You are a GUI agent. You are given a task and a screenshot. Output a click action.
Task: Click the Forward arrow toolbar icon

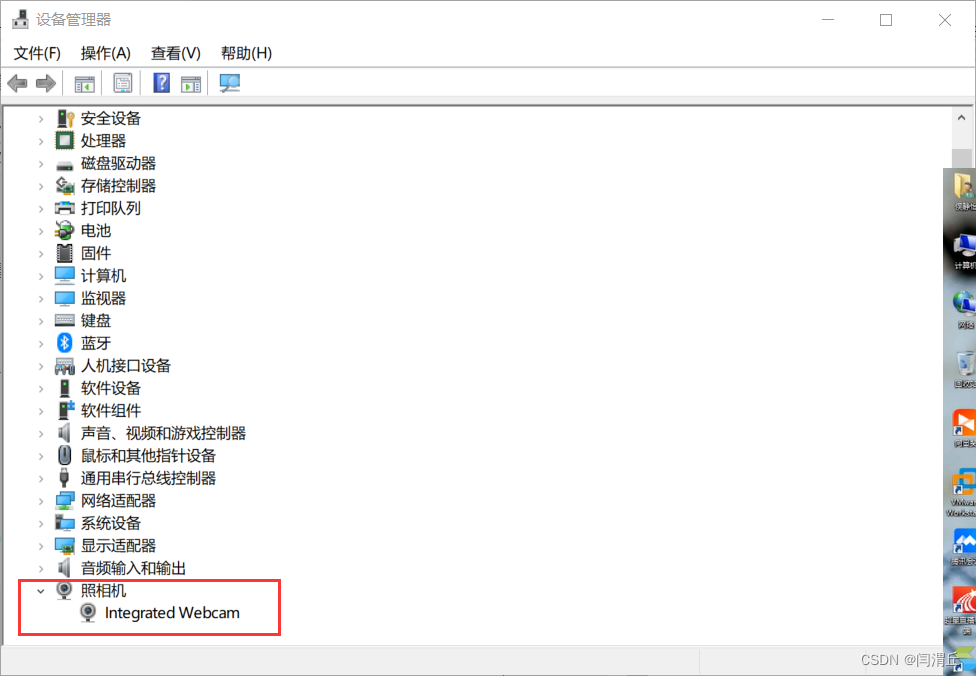46,83
